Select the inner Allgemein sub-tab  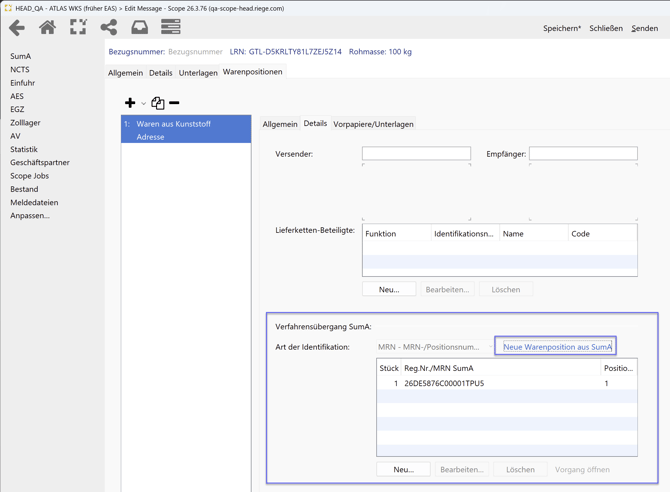coord(280,124)
